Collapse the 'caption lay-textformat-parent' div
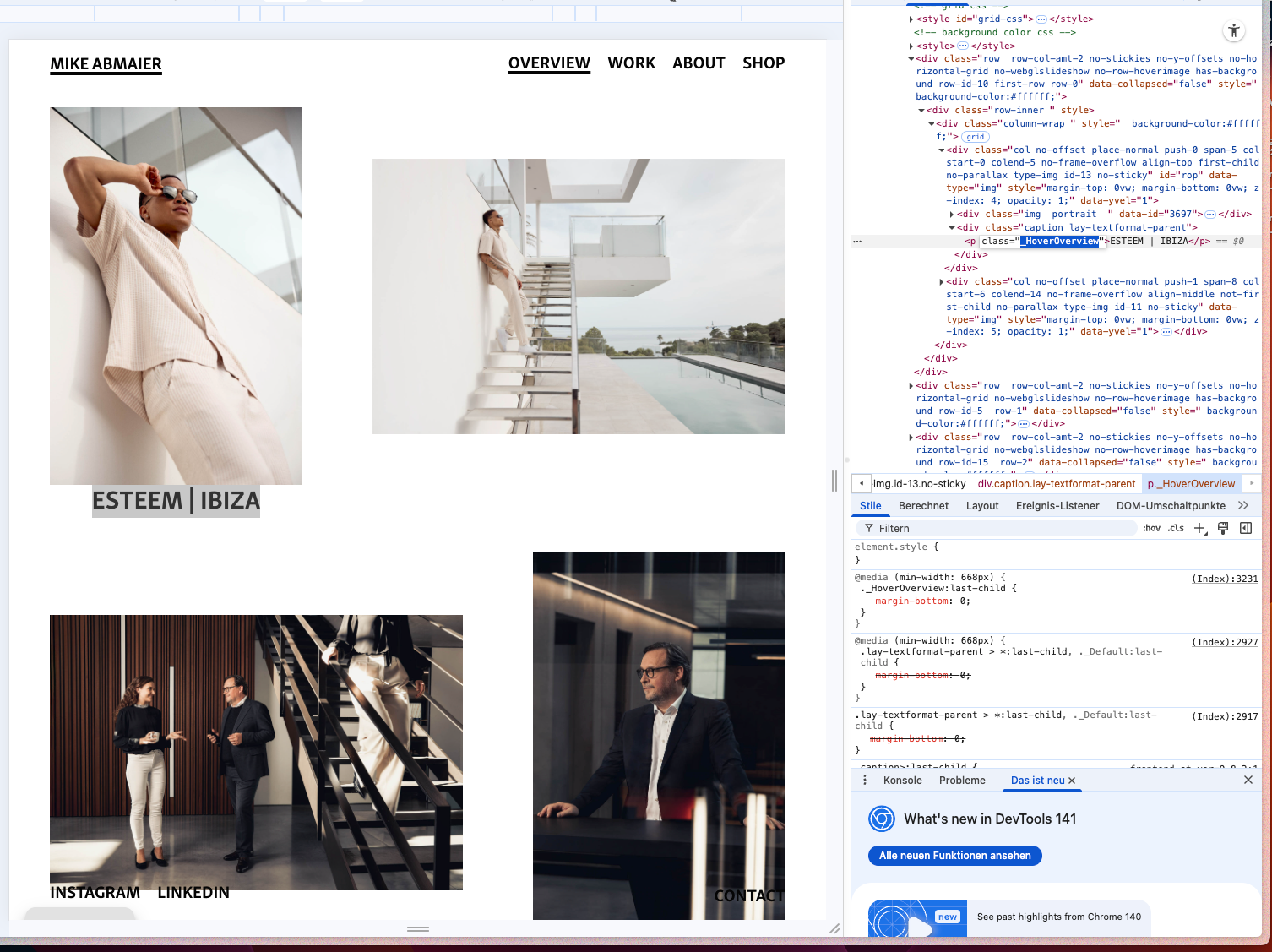 tap(952, 228)
